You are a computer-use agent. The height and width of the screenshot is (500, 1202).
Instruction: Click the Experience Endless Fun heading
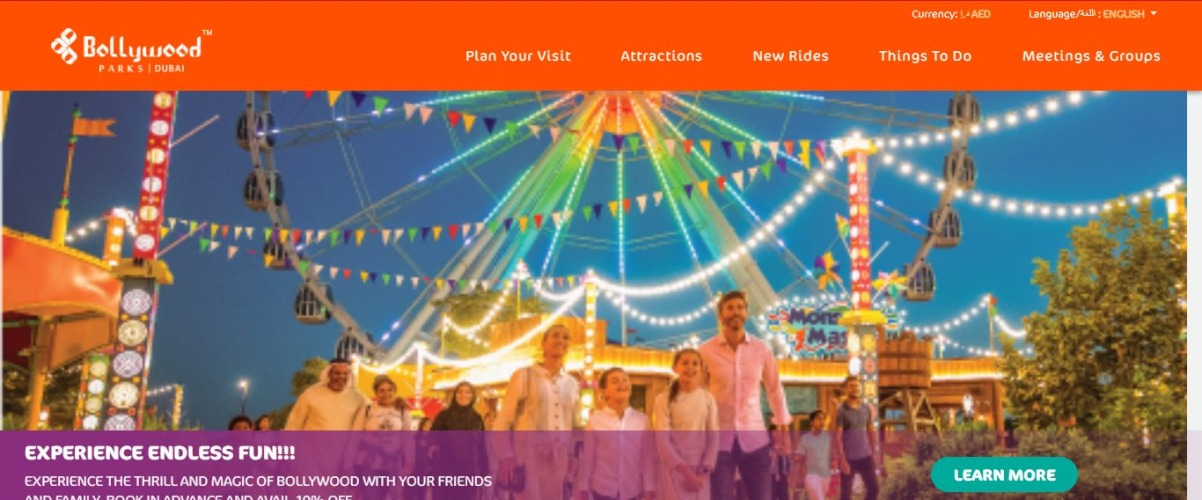(x=160, y=453)
